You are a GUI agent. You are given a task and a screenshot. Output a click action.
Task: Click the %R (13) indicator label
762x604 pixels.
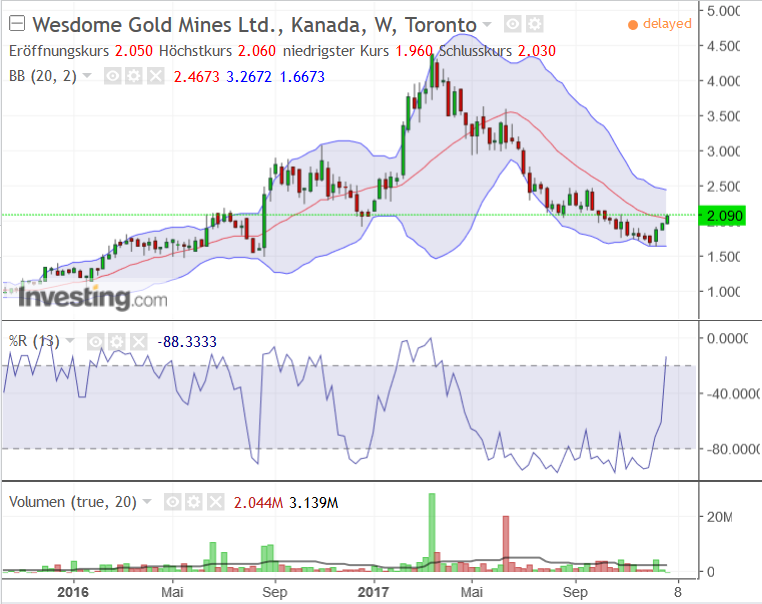34,341
